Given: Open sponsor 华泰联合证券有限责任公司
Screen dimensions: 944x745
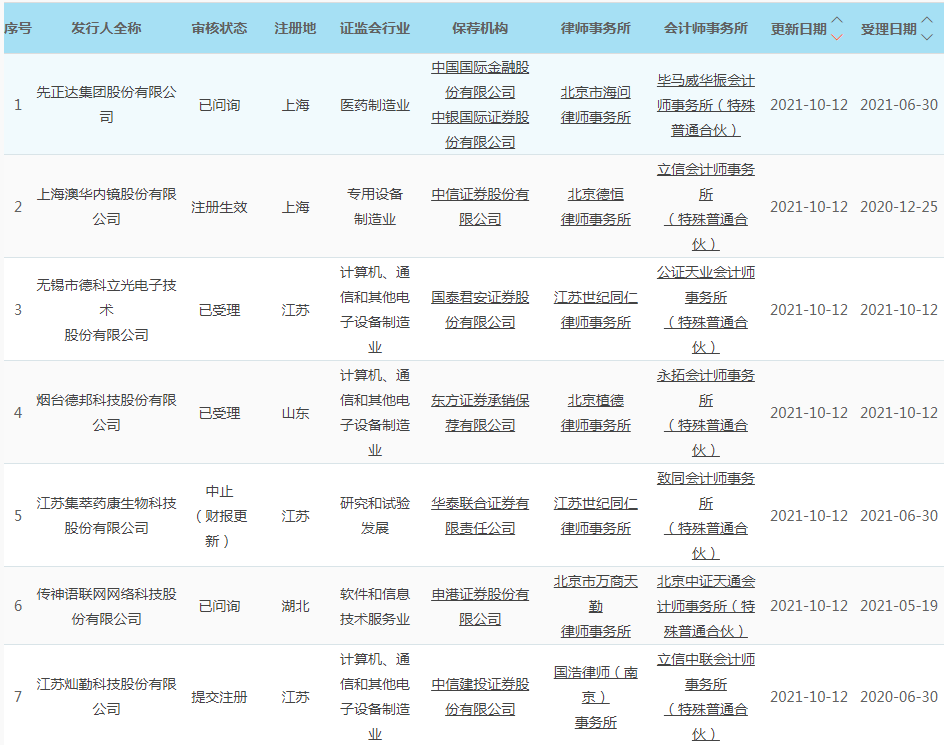Looking at the screenshot, I should 480,515.
